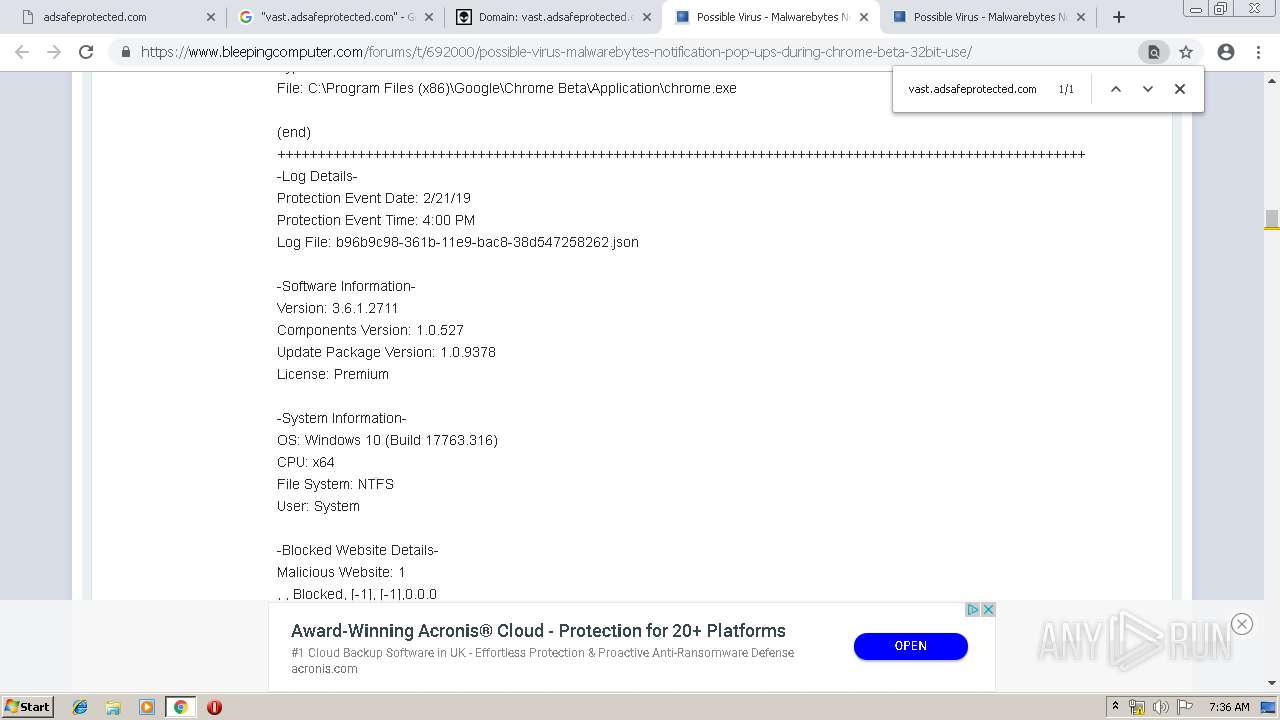
Task: Close the find bar
Action: click(1180, 89)
